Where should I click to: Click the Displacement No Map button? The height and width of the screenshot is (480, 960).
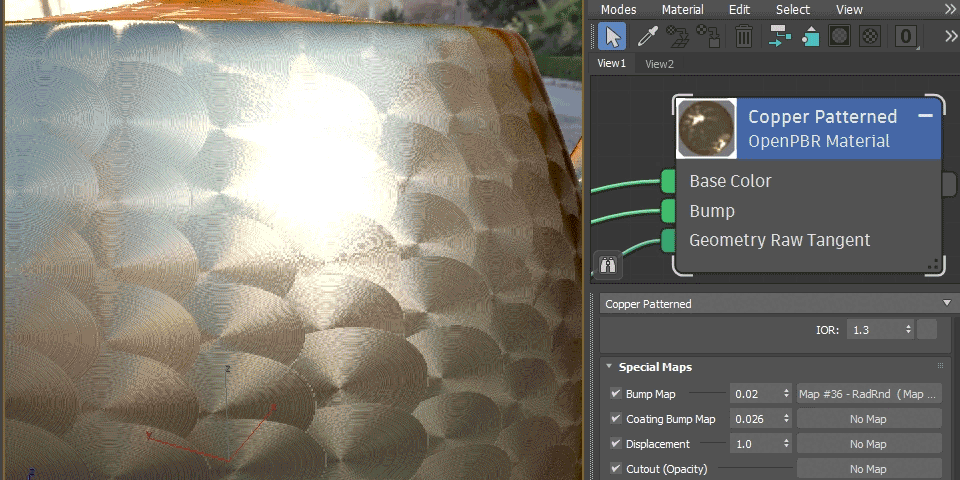[868, 444]
